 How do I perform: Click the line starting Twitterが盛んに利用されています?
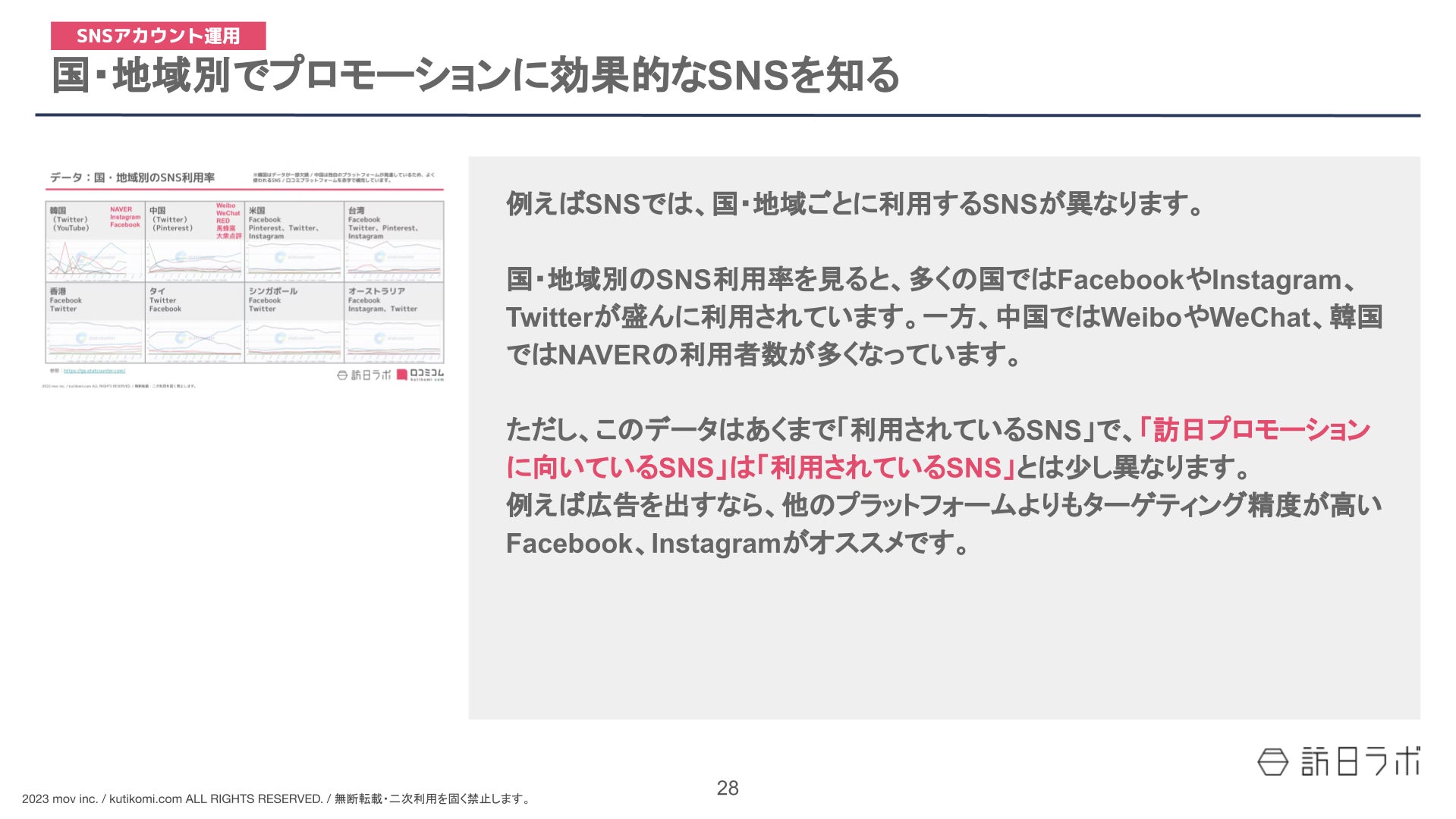tap(944, 317)
